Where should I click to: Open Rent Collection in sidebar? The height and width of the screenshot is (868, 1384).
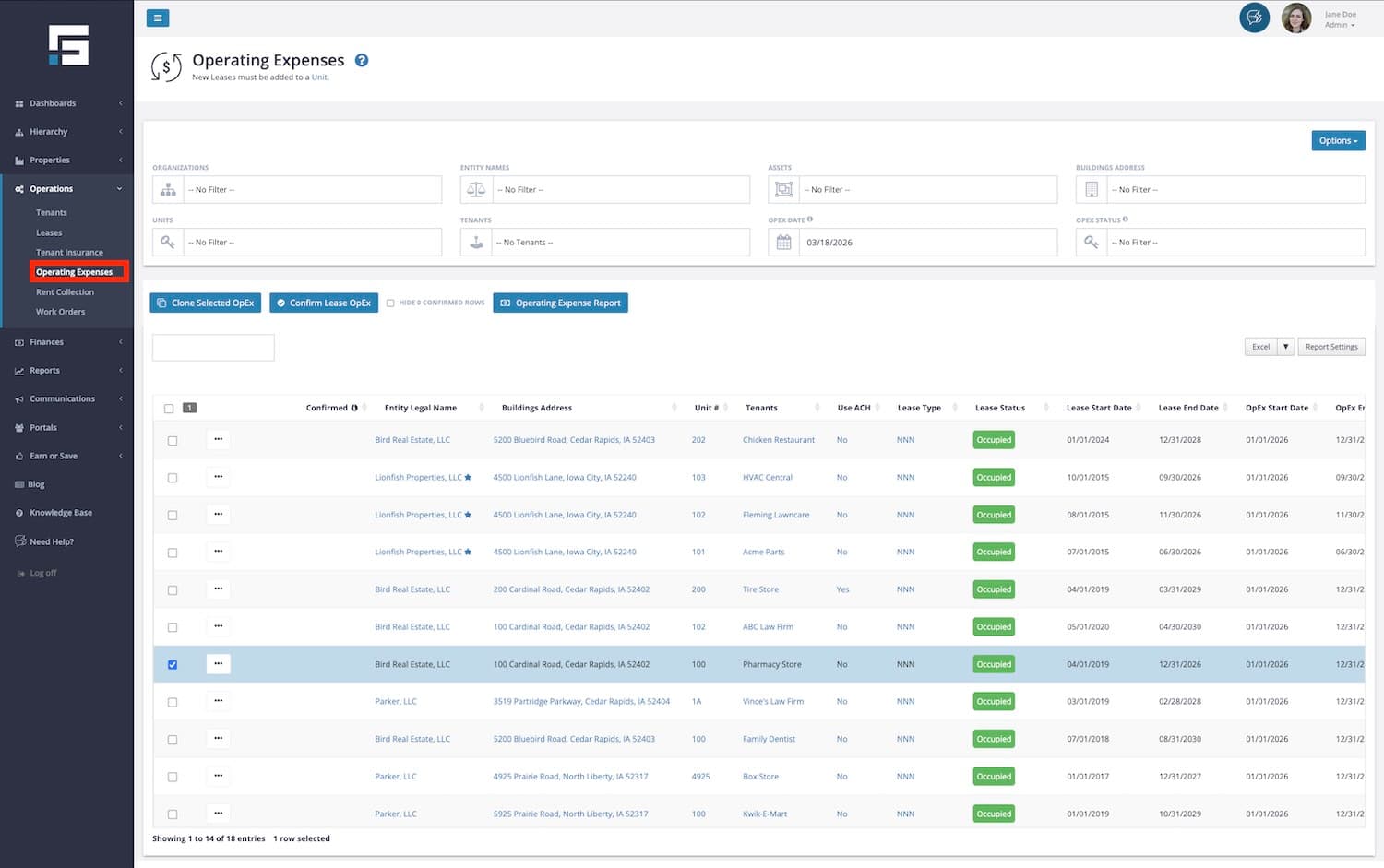(x=65, y=292)
